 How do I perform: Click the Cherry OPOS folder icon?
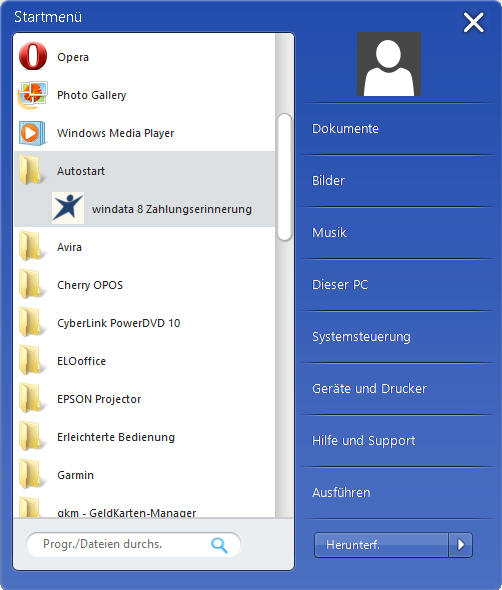pyautogui.click(x=31, y=284)
